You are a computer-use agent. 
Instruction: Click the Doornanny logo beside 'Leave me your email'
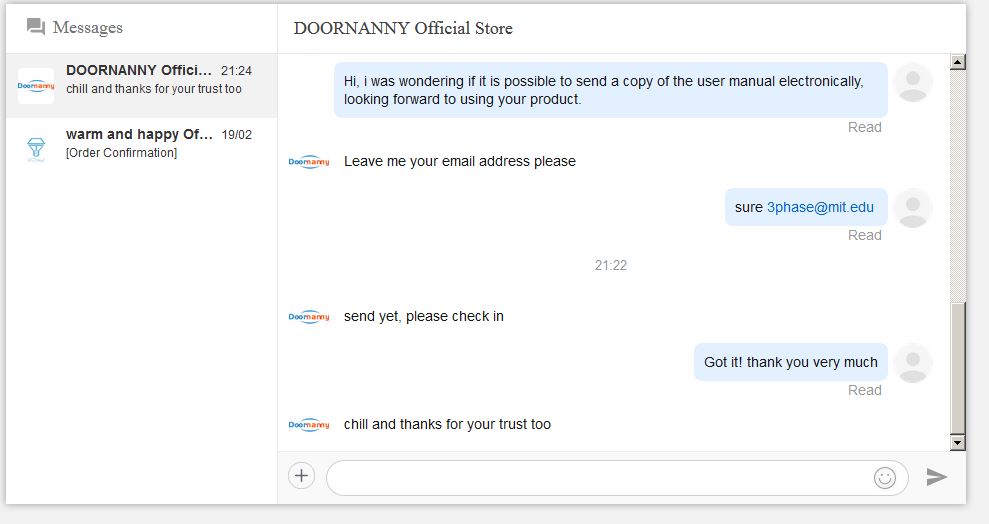point(309,162)
